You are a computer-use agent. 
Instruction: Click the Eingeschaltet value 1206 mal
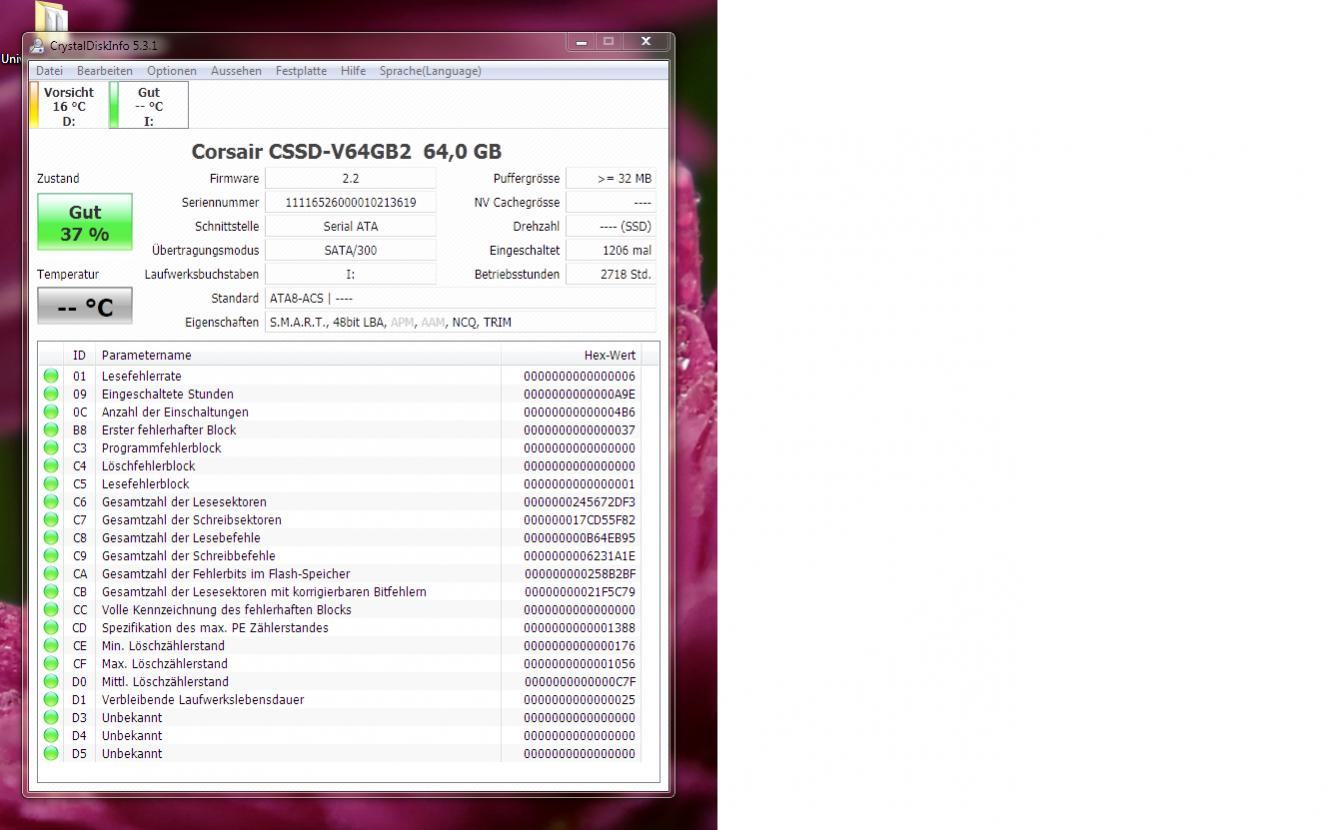[611, 251]
